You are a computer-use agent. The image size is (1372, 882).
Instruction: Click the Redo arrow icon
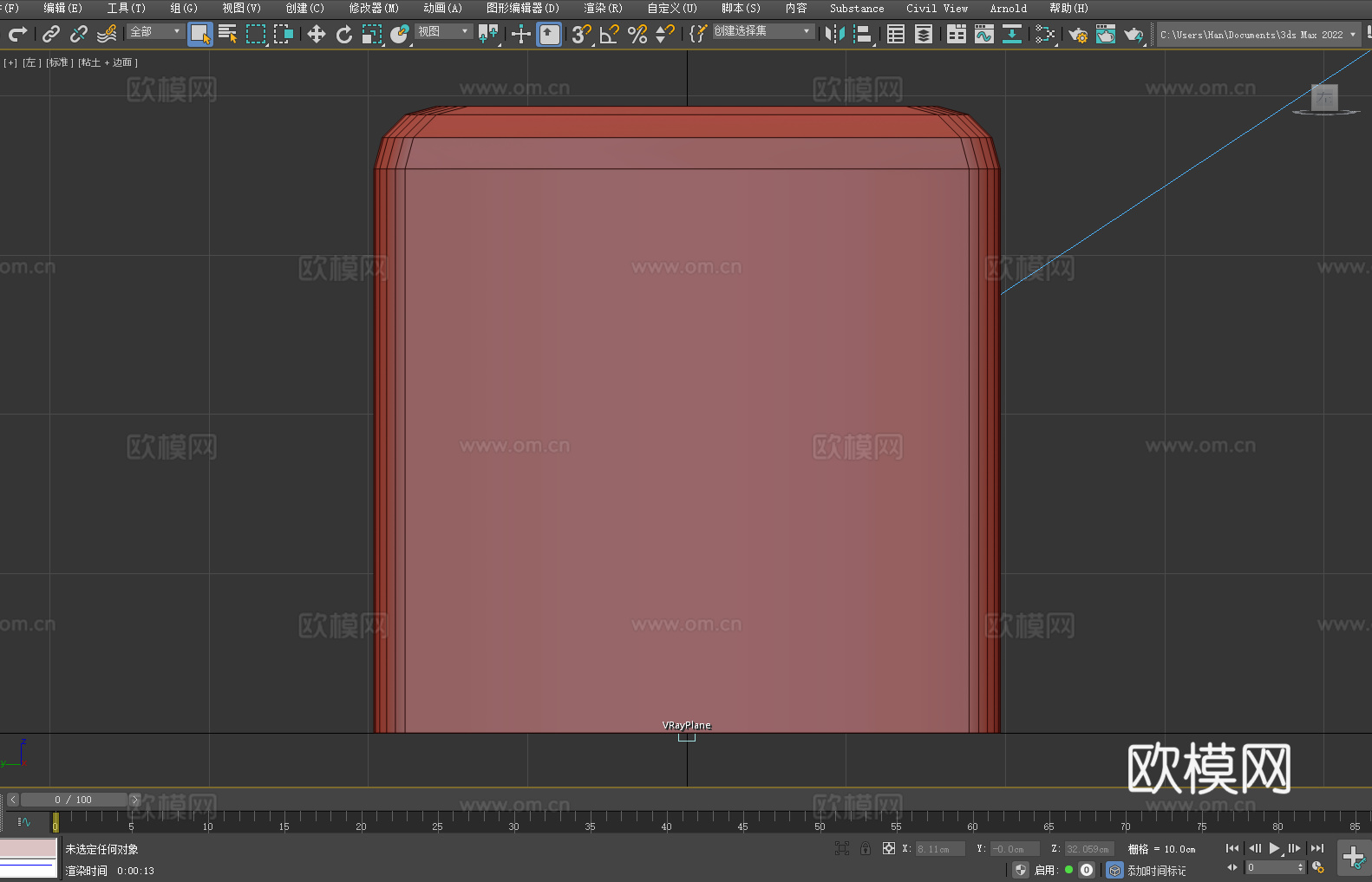pos(17,34)
